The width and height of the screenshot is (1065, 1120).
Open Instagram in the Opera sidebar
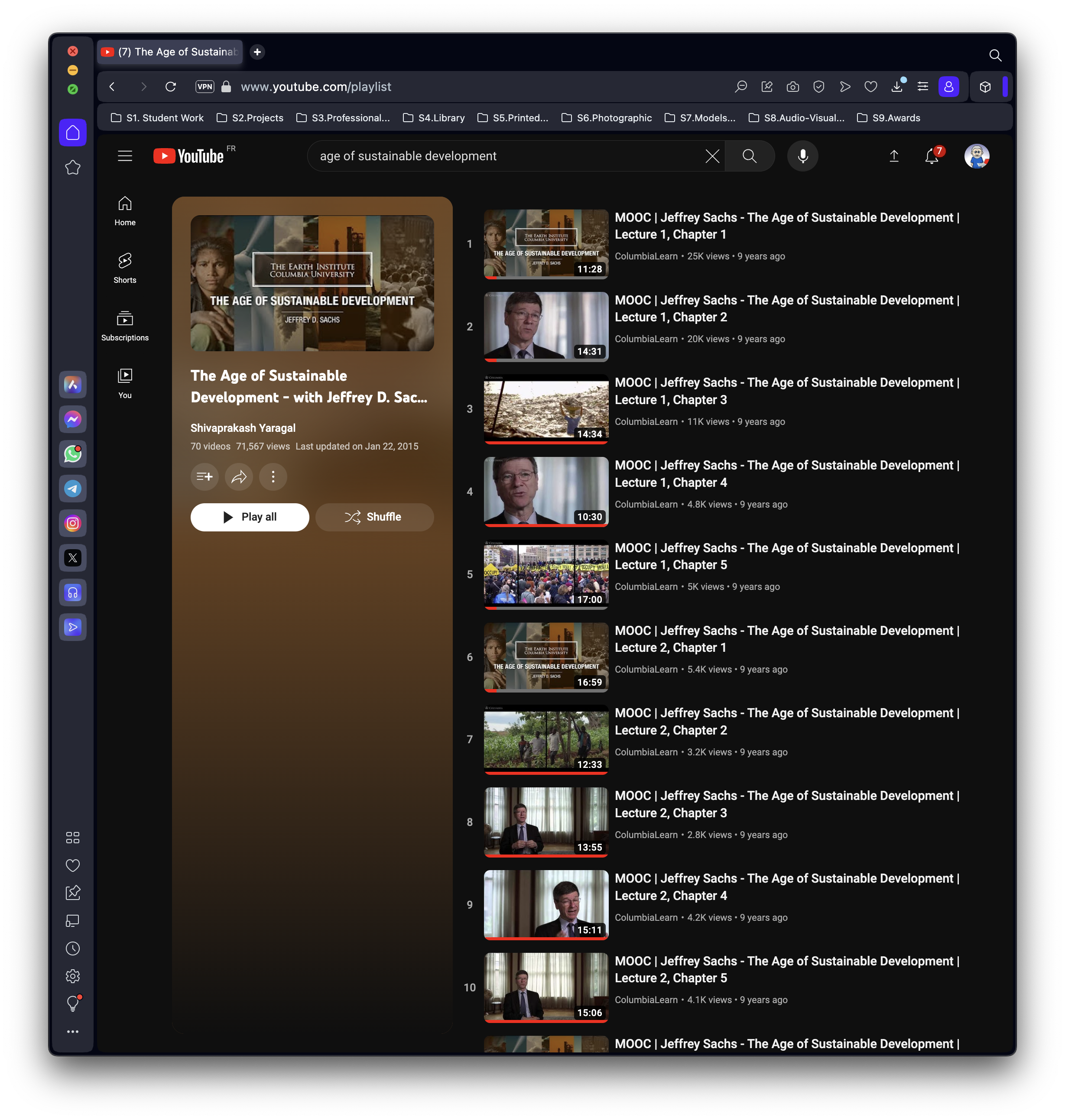(73, 523)
